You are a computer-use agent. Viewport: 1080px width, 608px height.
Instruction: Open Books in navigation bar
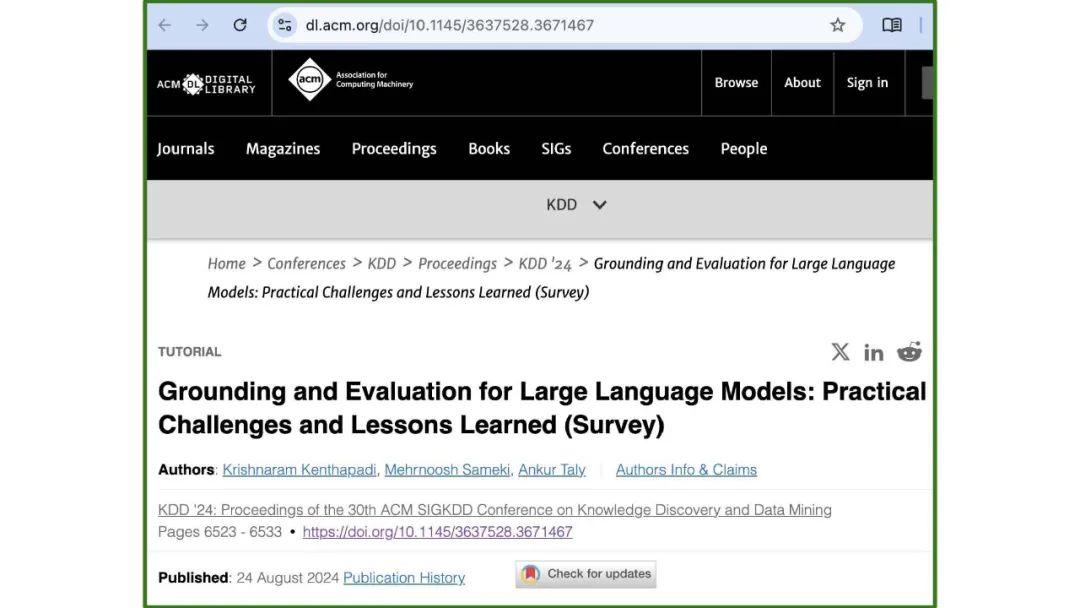[x=489, y=149]
